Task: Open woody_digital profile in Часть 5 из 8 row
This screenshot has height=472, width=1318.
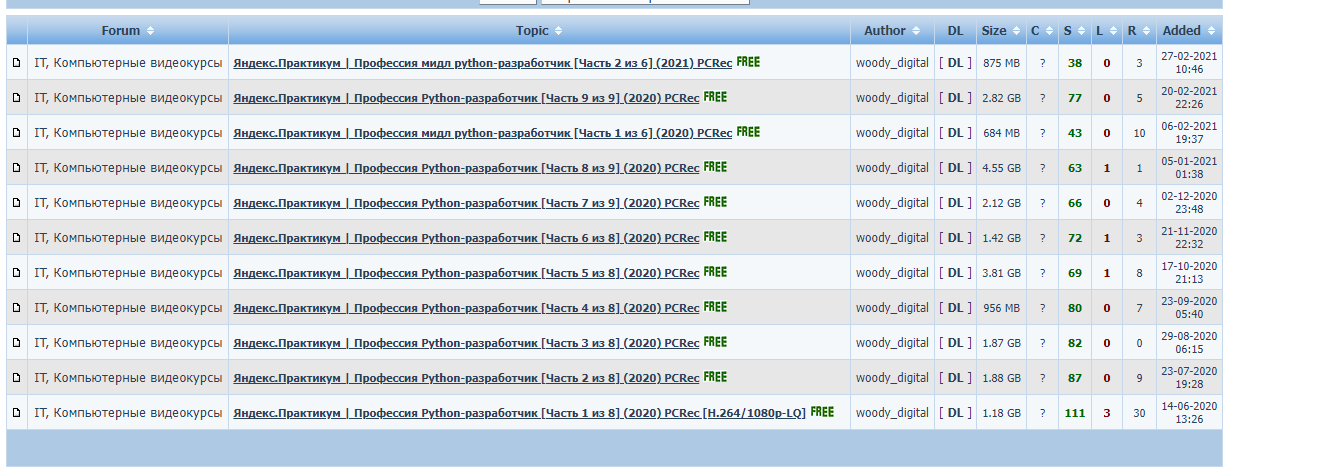Action: tap(892, 273)
